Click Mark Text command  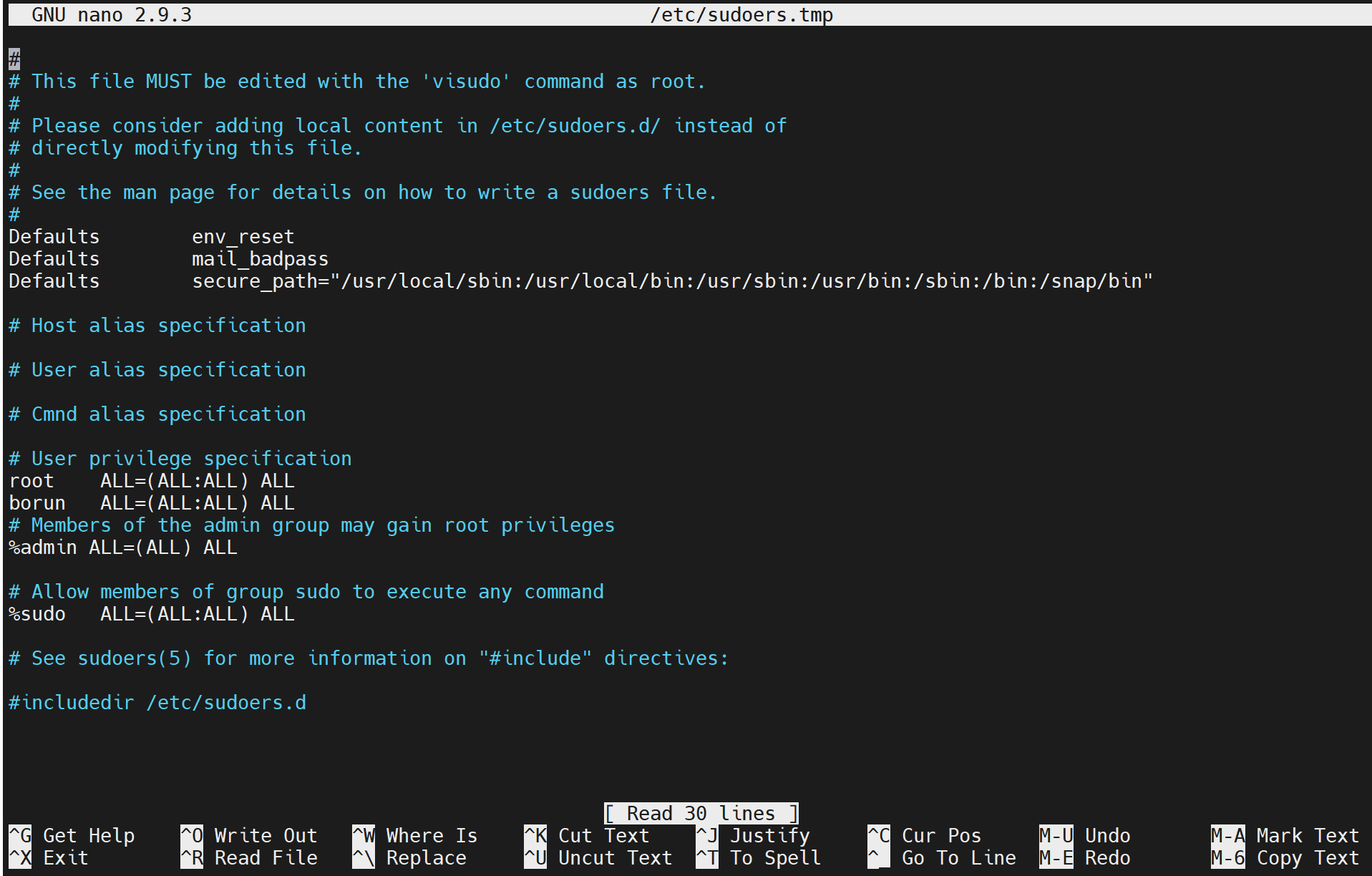(x=1285, y=834)
